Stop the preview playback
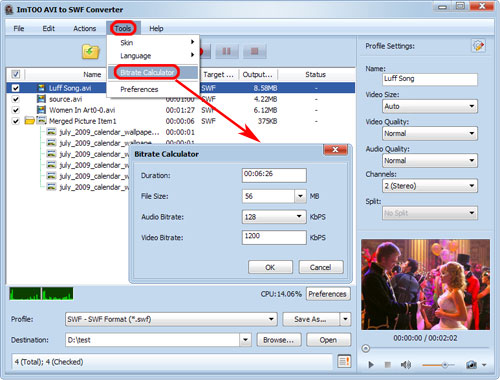 click(x=387, y=365)
